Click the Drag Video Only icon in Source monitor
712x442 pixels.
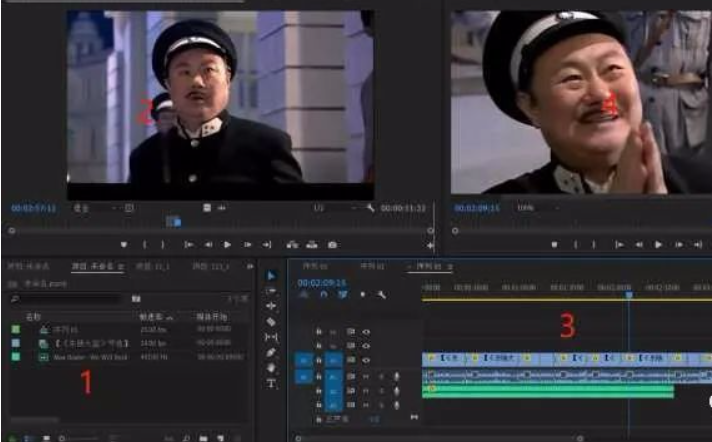pyautogui.click(x=207, y=208)
